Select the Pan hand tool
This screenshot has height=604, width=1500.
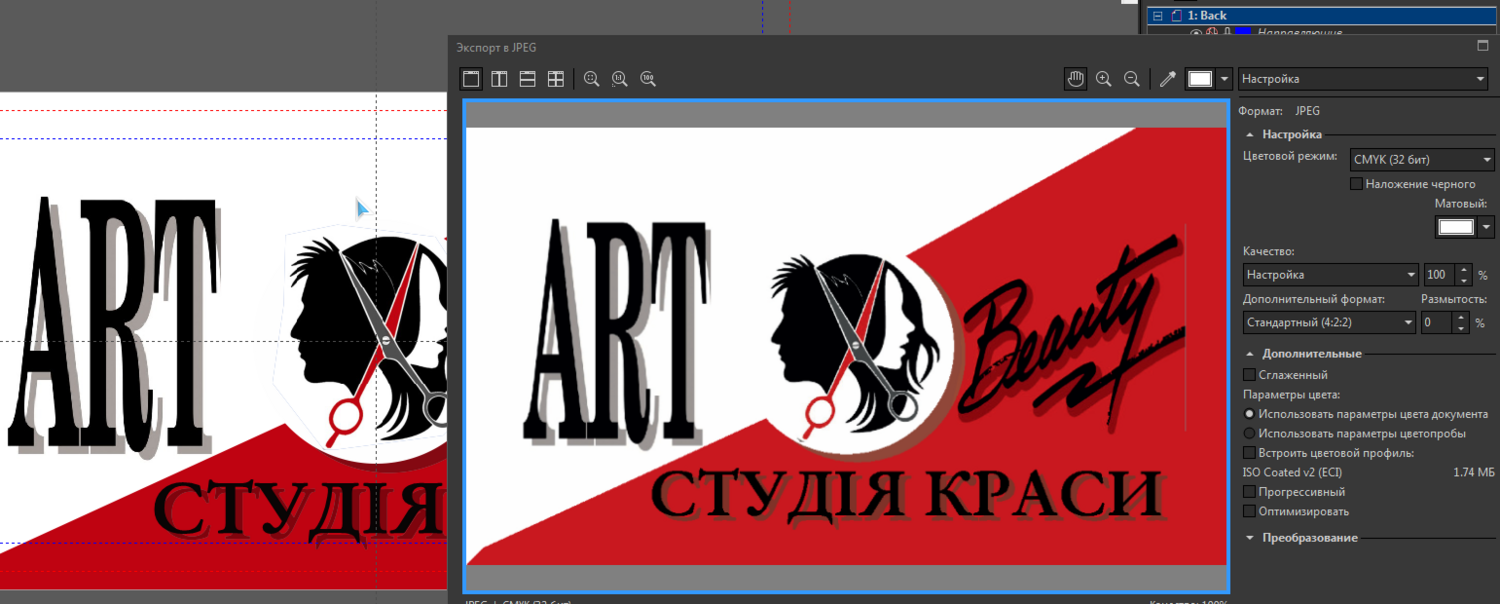click(1076, 78)
